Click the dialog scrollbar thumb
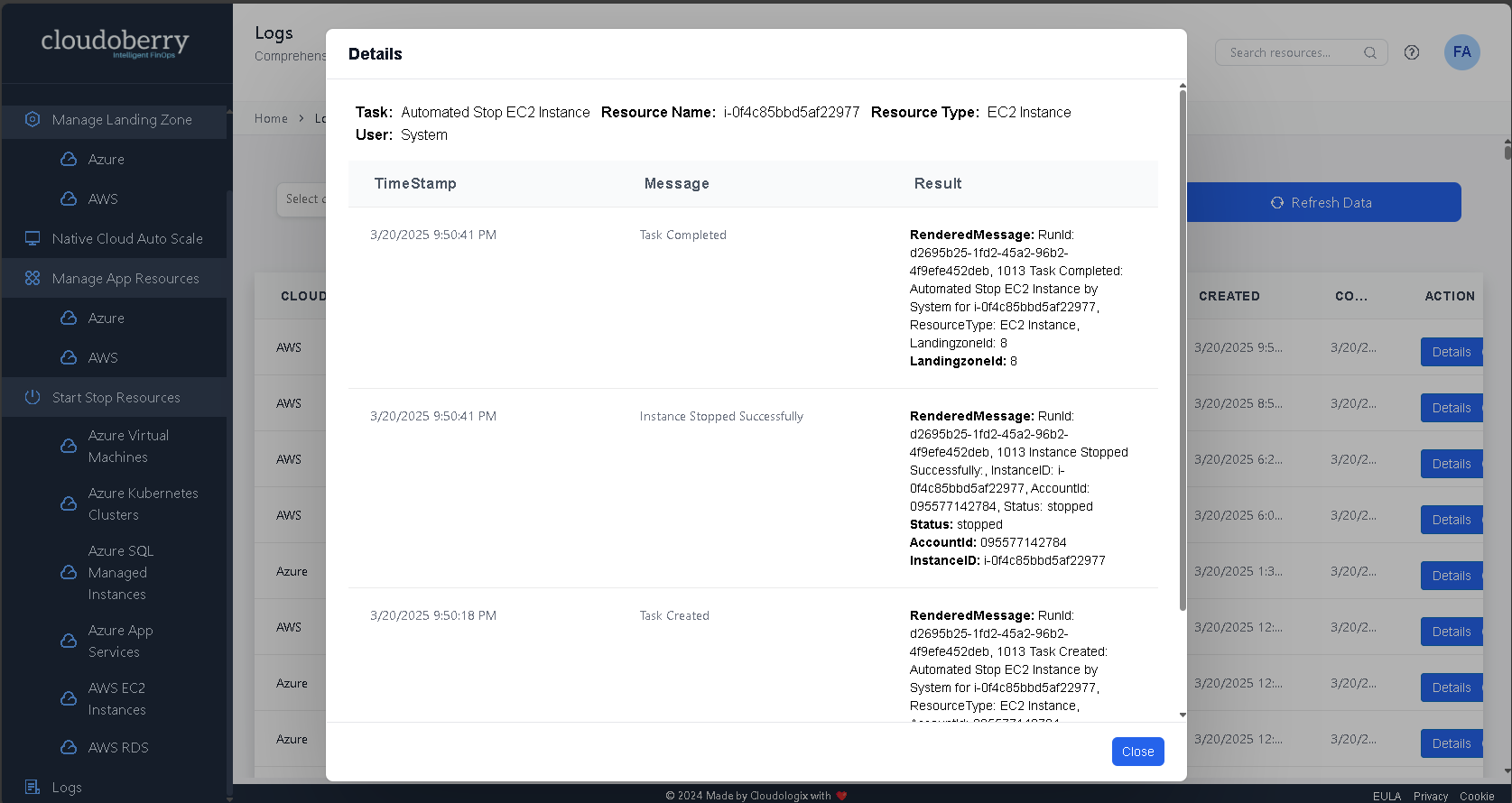This screenshot has height=803, width=1512. coord(1183,350)
